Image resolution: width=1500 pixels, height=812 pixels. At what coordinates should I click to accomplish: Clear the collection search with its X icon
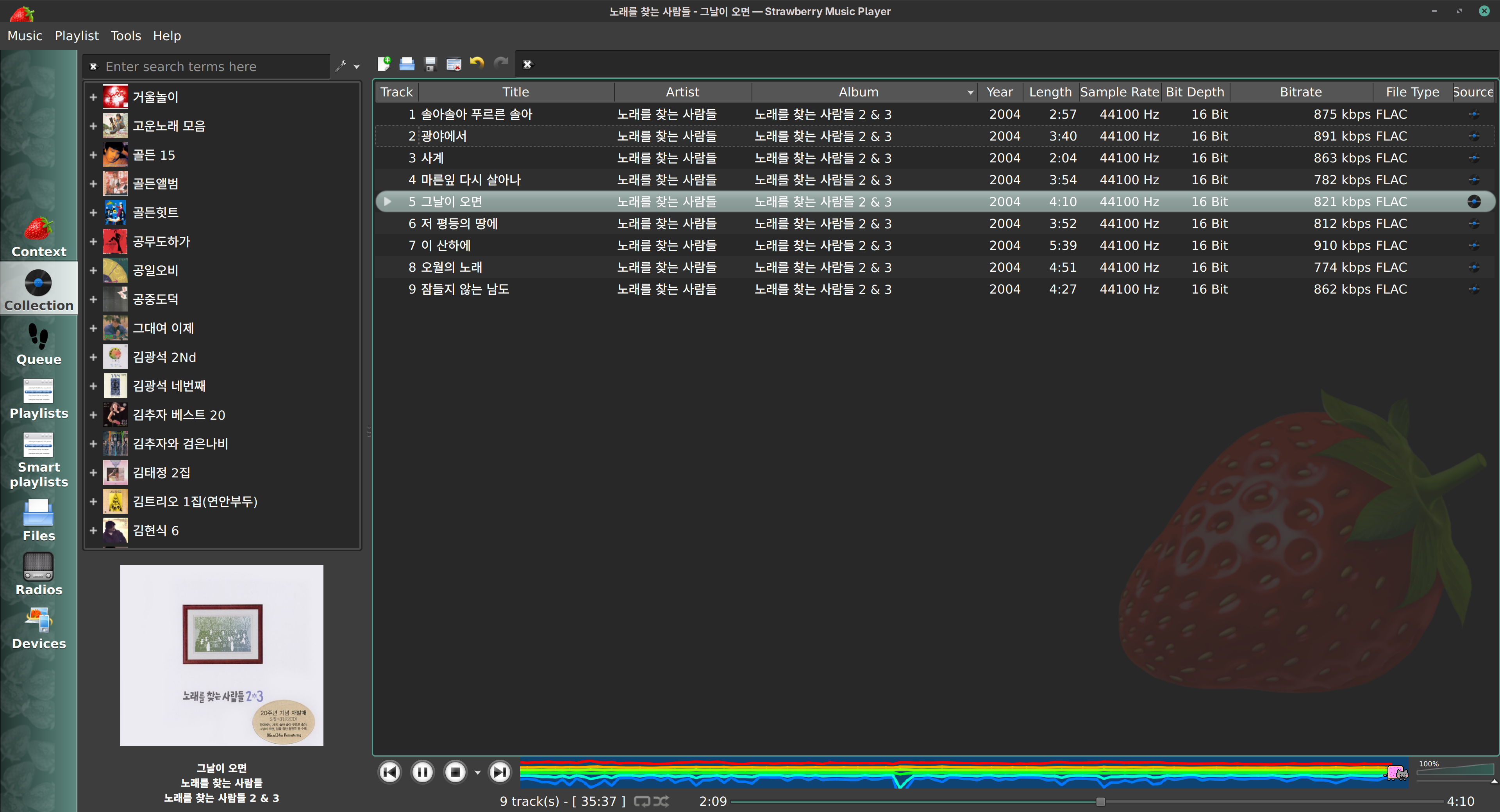point(93,67)
